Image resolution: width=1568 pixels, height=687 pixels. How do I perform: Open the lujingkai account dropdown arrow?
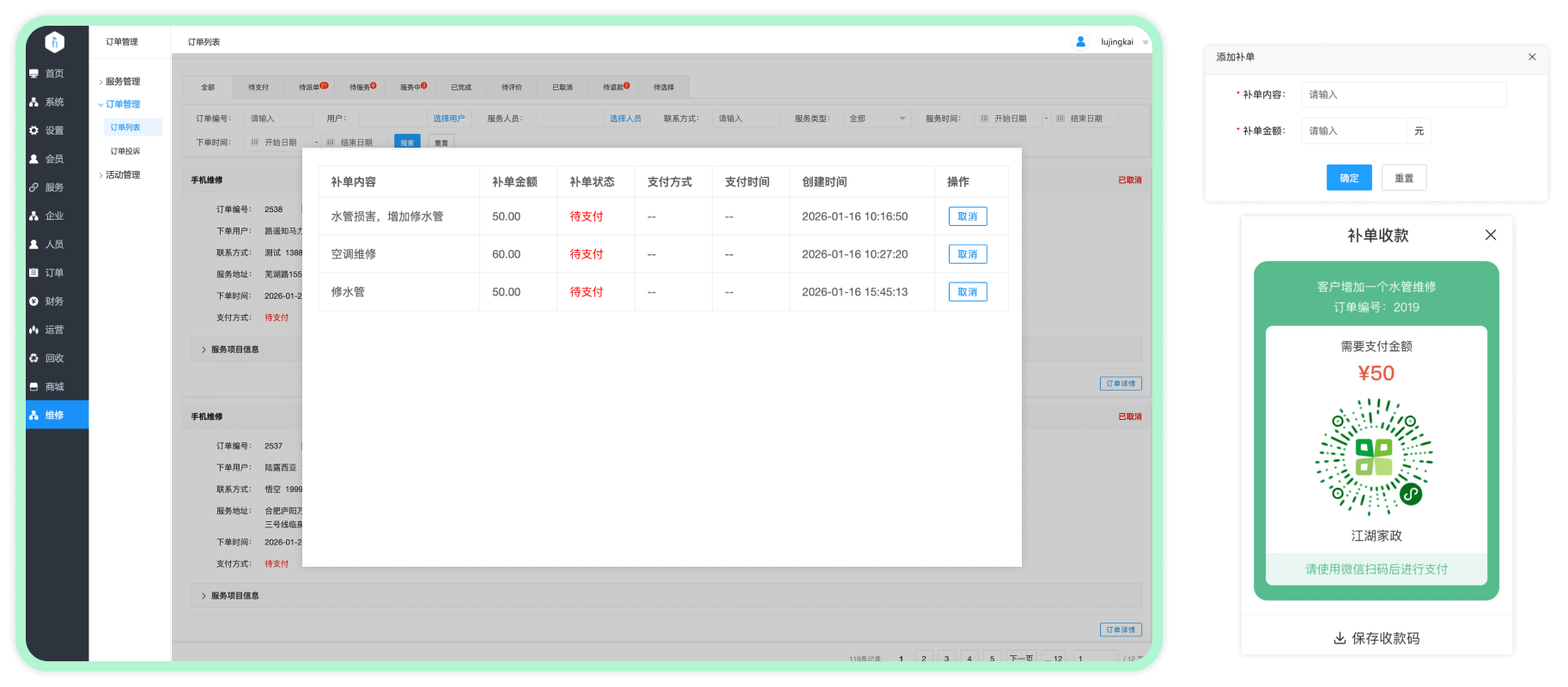click(1146, 42)
